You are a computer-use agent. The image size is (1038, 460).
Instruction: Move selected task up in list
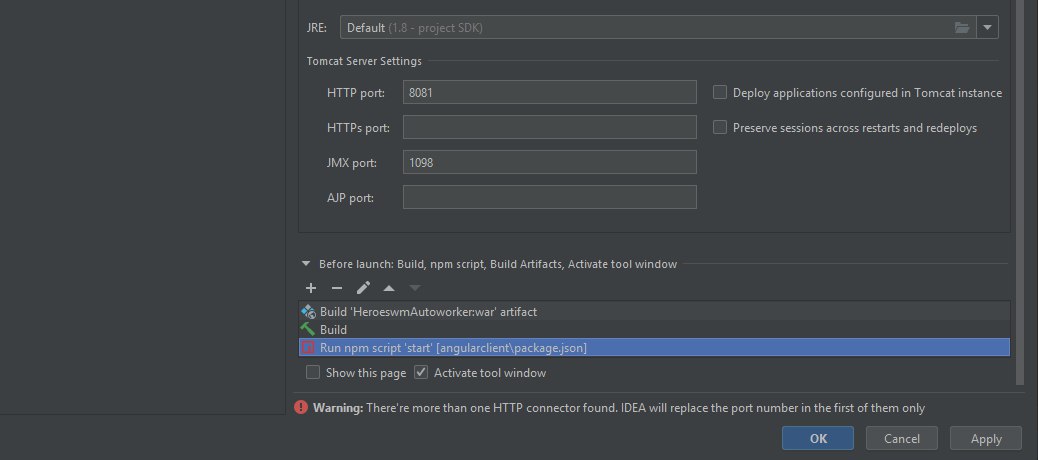pyautogui.click(x=389, y=288)
